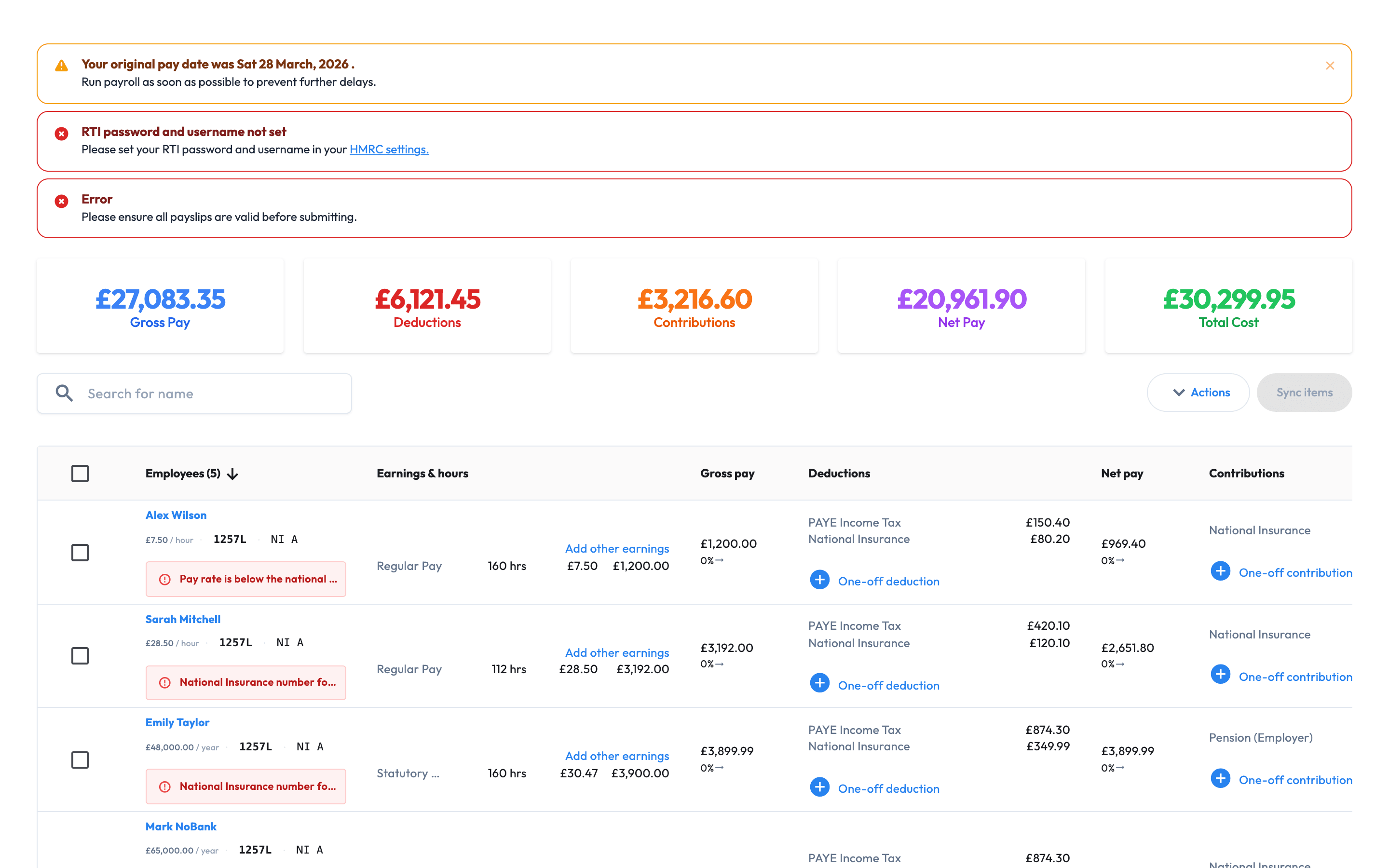Add other earnings for Alex Wilson
The width and height of the screenshot is (1389, 868).
617,548
